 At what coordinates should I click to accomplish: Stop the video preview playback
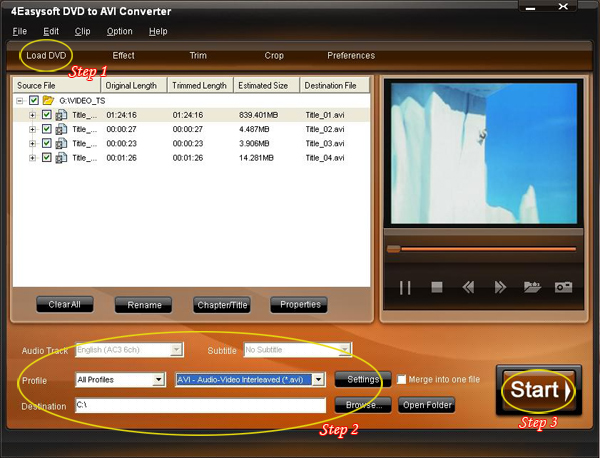pyautogui.click(x=437, y=287)
